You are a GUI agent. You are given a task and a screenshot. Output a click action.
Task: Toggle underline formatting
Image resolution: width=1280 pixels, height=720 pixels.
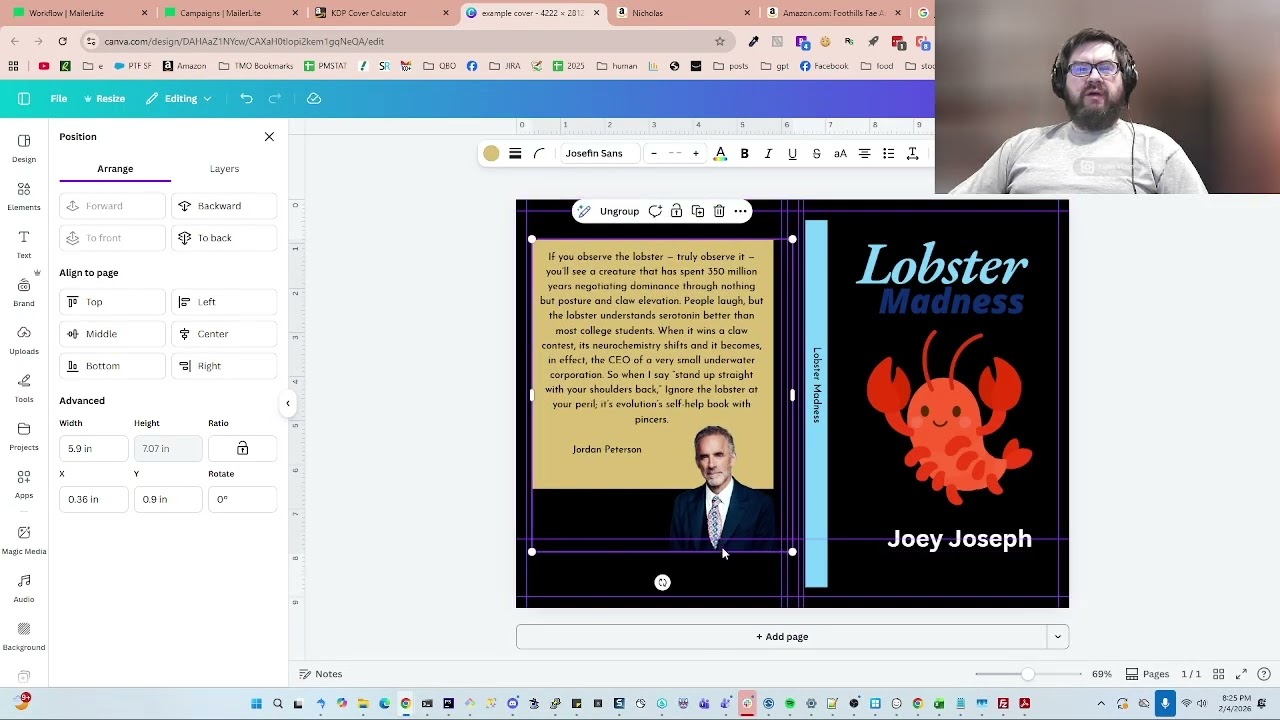[x=792, y=153]
